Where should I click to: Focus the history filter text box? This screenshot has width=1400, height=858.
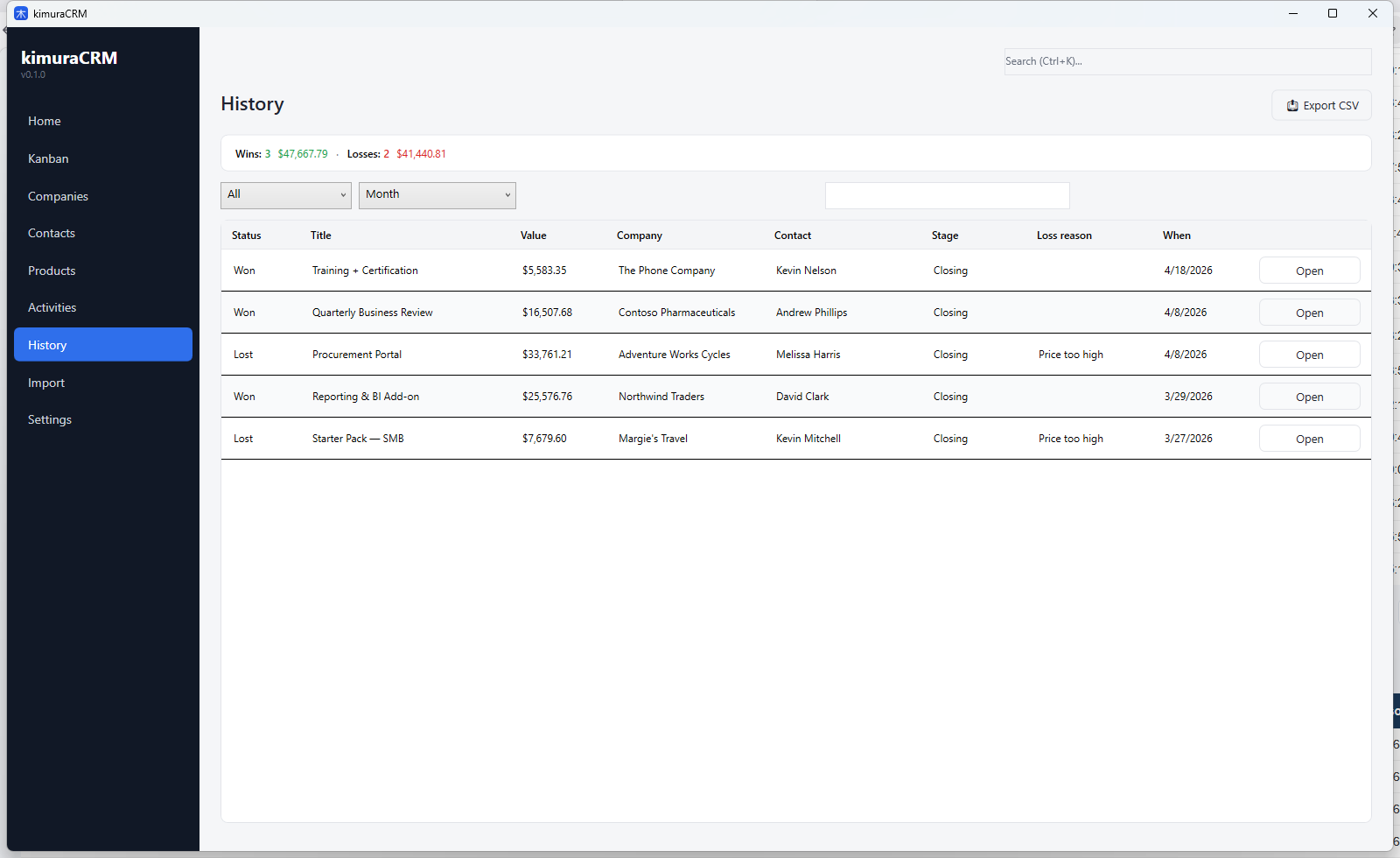[947, 195]
